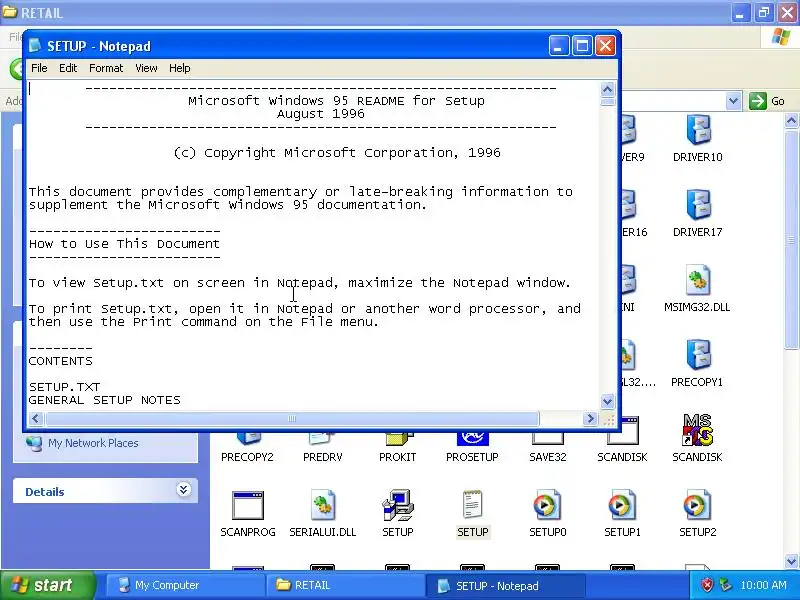Click Notepad vertical scrollbar up arrow
The height and width of the screenshot is (600, 800).
[x=607, y=89]
